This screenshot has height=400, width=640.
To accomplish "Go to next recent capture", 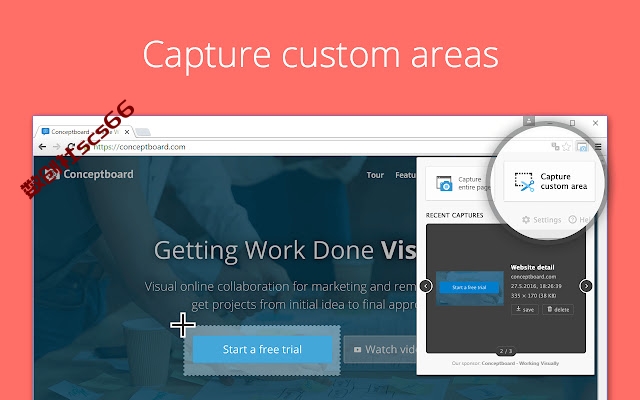I will pyautogui.click(x=586, y=286).
